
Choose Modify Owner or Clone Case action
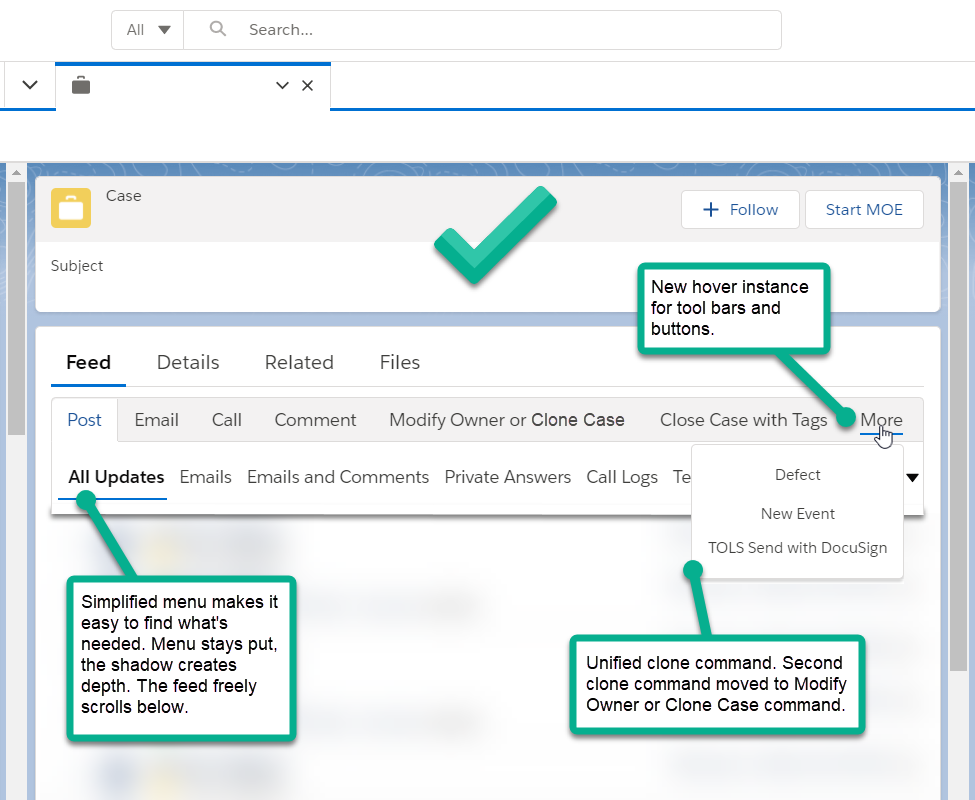click(x=507, y=420)
